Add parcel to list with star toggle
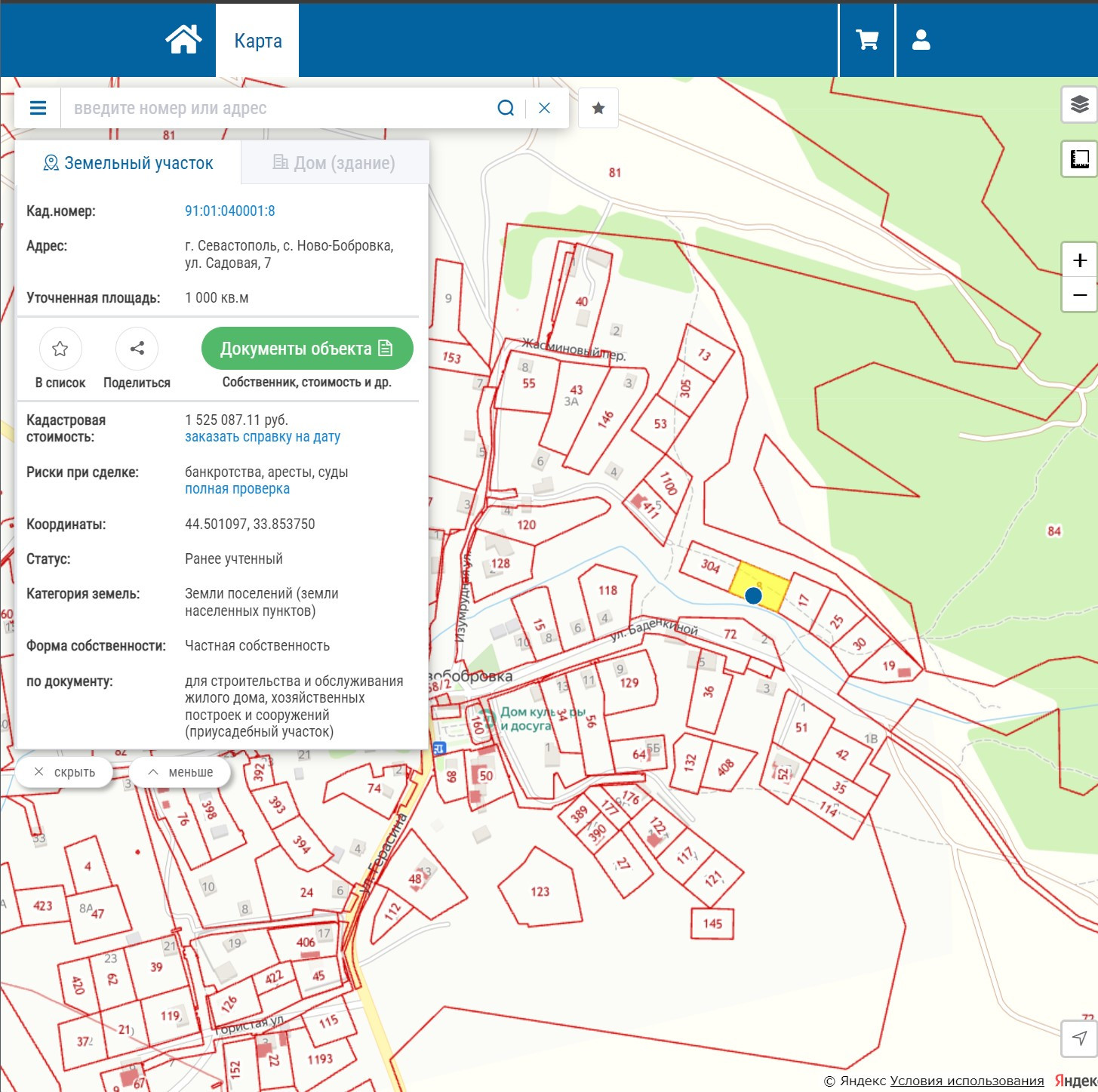Viewport: 1098px width, 1092px height. tap(60, 349)
